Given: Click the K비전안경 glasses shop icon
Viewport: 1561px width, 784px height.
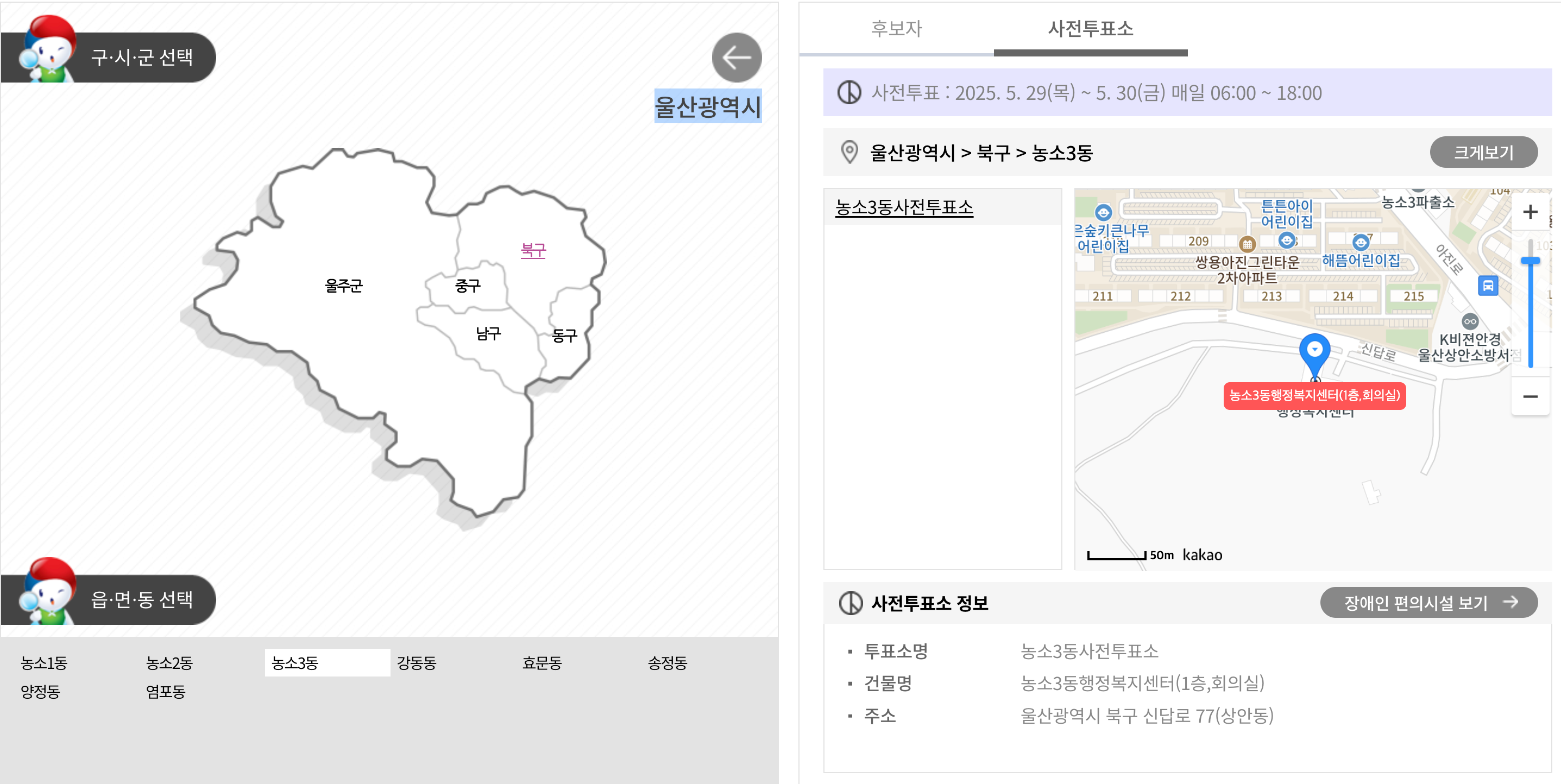Looking at the screenshot, I should (1470, 322).
